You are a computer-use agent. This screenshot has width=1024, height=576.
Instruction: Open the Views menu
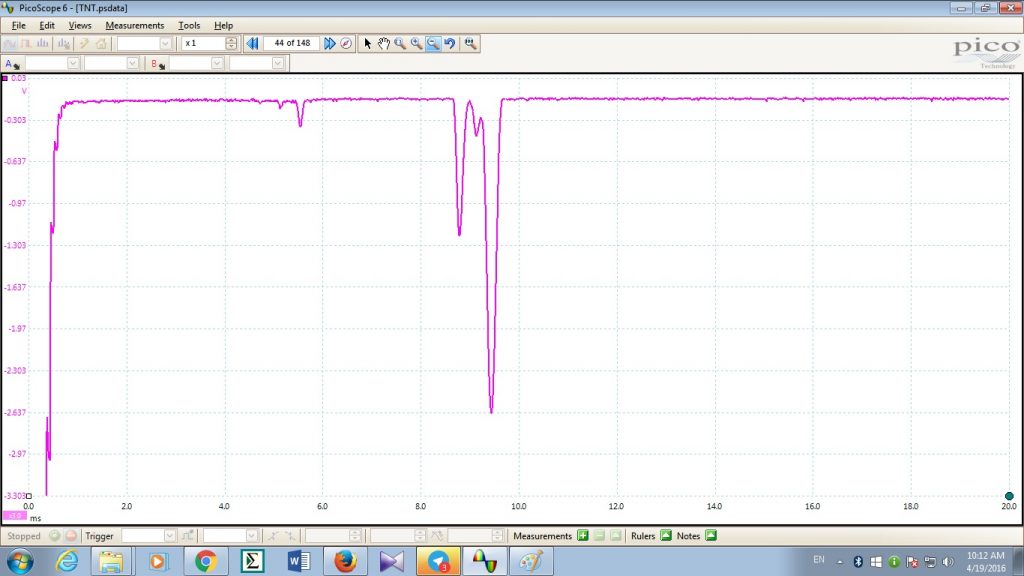tap(80, 25)
